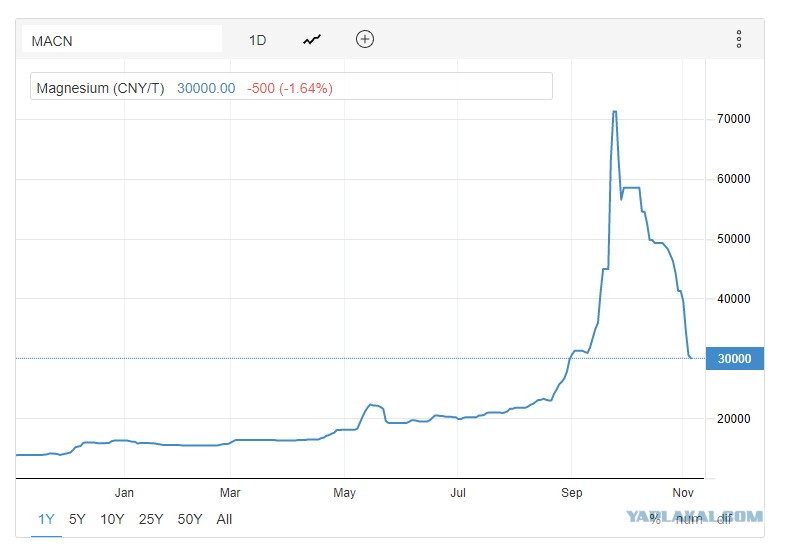Click the May date axis label
The height and width of the screenshot is (546, 789).
point(344,493)
